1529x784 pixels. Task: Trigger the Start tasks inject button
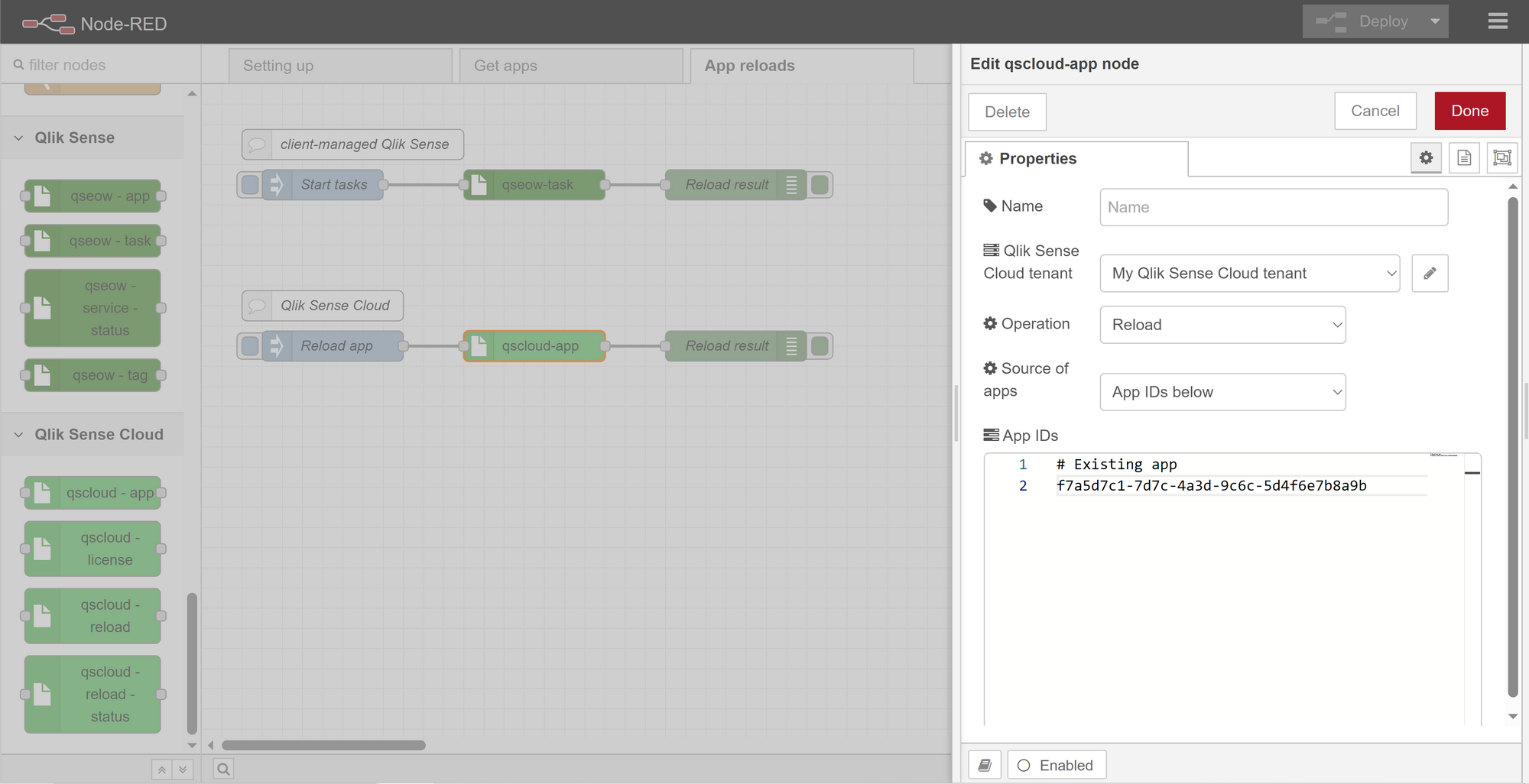pyautogui.click(x=250, y=185)
